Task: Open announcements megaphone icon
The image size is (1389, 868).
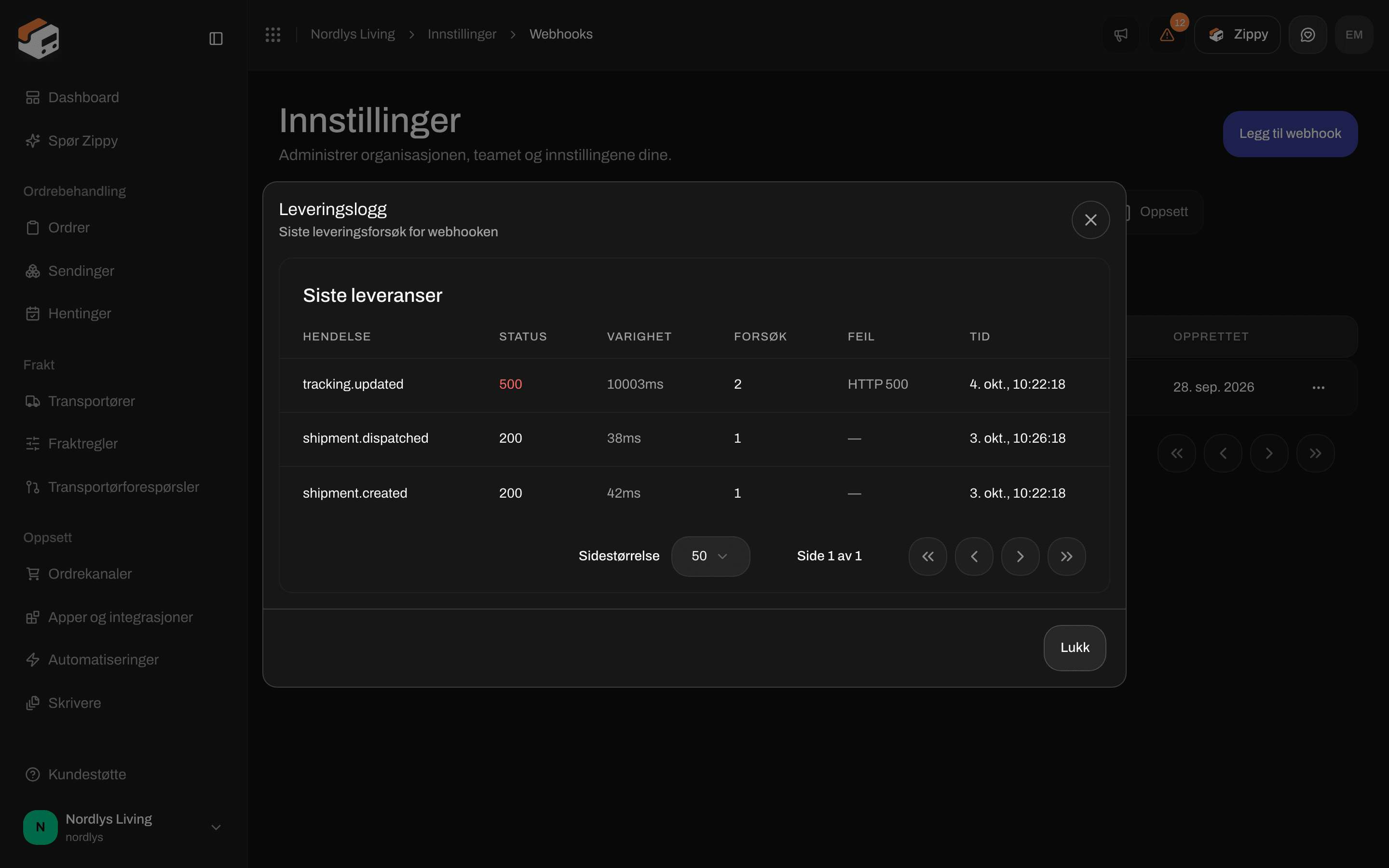Action: coord(1120,35)
